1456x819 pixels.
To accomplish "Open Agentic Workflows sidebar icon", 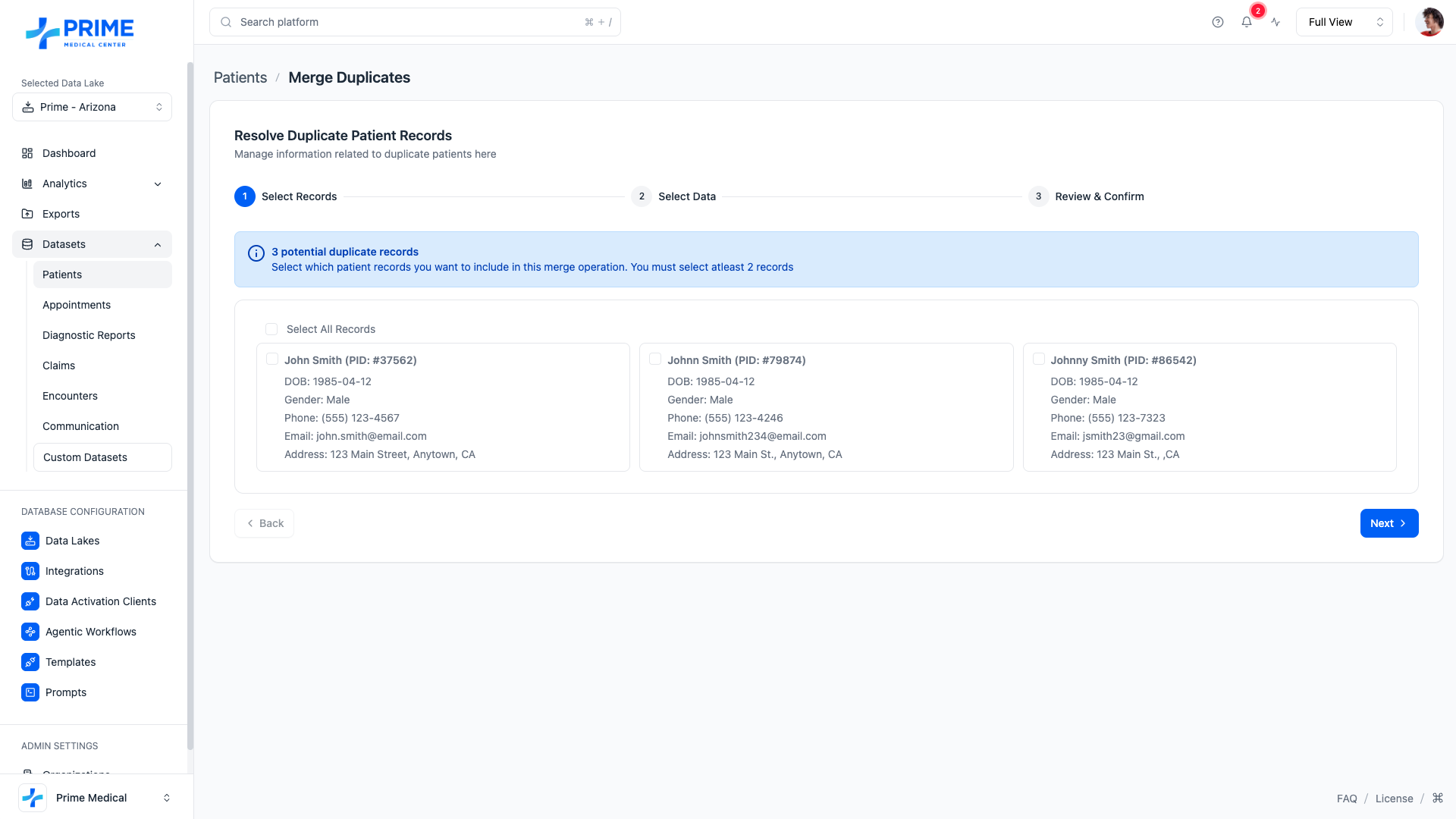I will click(30, 632).
